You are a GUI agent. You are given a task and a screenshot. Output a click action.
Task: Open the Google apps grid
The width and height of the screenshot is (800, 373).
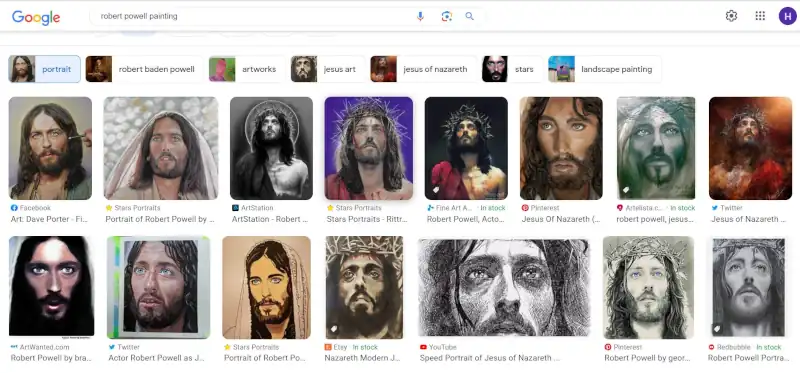point(760,16)
